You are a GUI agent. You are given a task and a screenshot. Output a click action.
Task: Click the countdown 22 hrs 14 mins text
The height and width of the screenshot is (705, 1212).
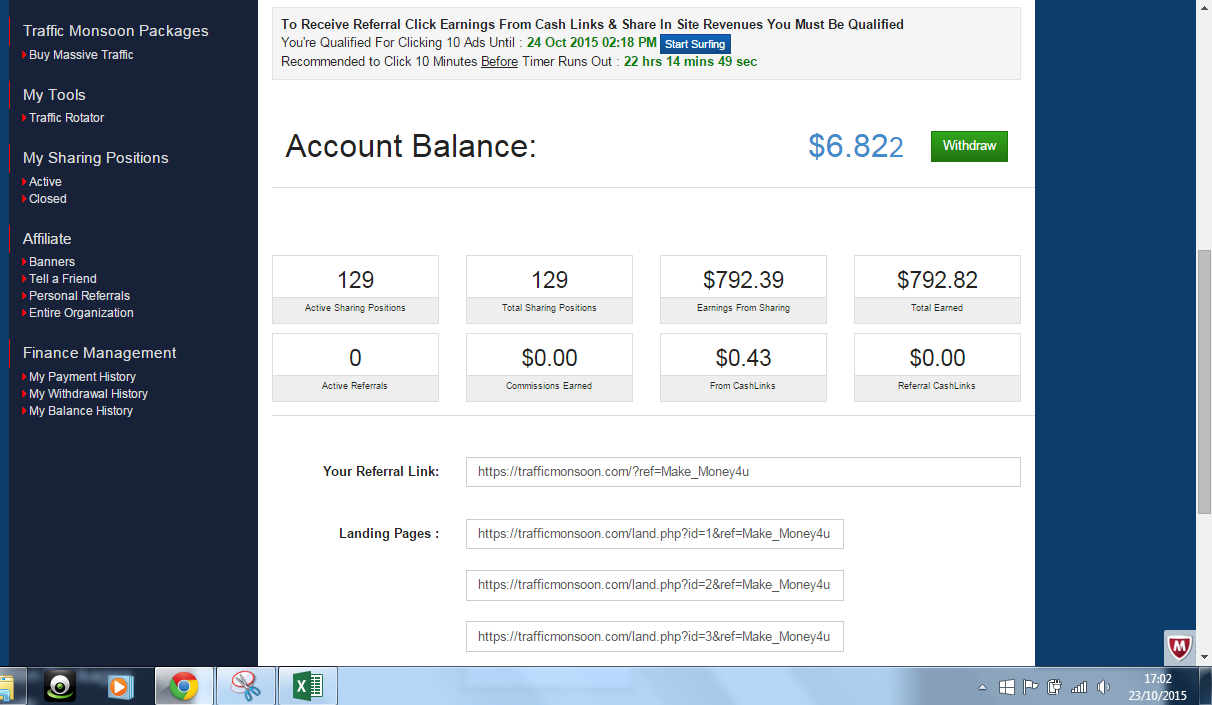(690, 62)
